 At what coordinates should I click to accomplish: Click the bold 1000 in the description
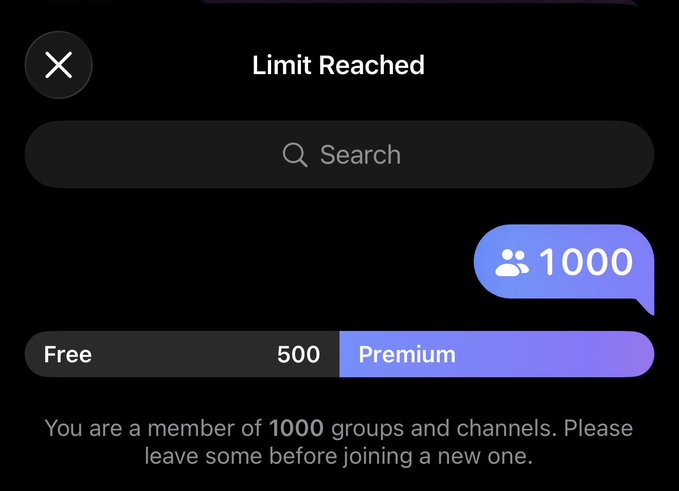point(296,428)
